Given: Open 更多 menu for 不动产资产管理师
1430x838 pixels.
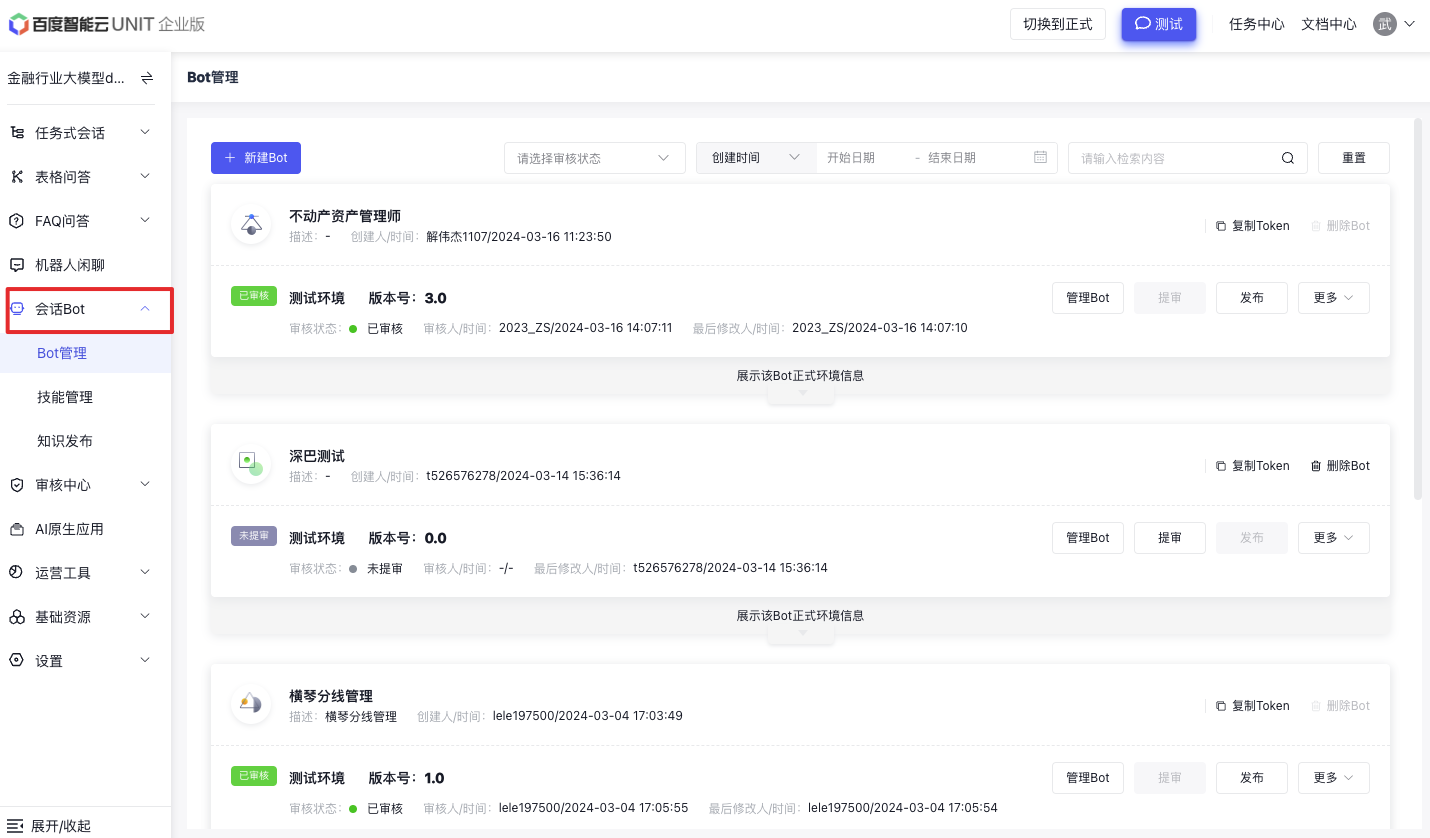Looking at the screenshot, I should pos(1334,298).
